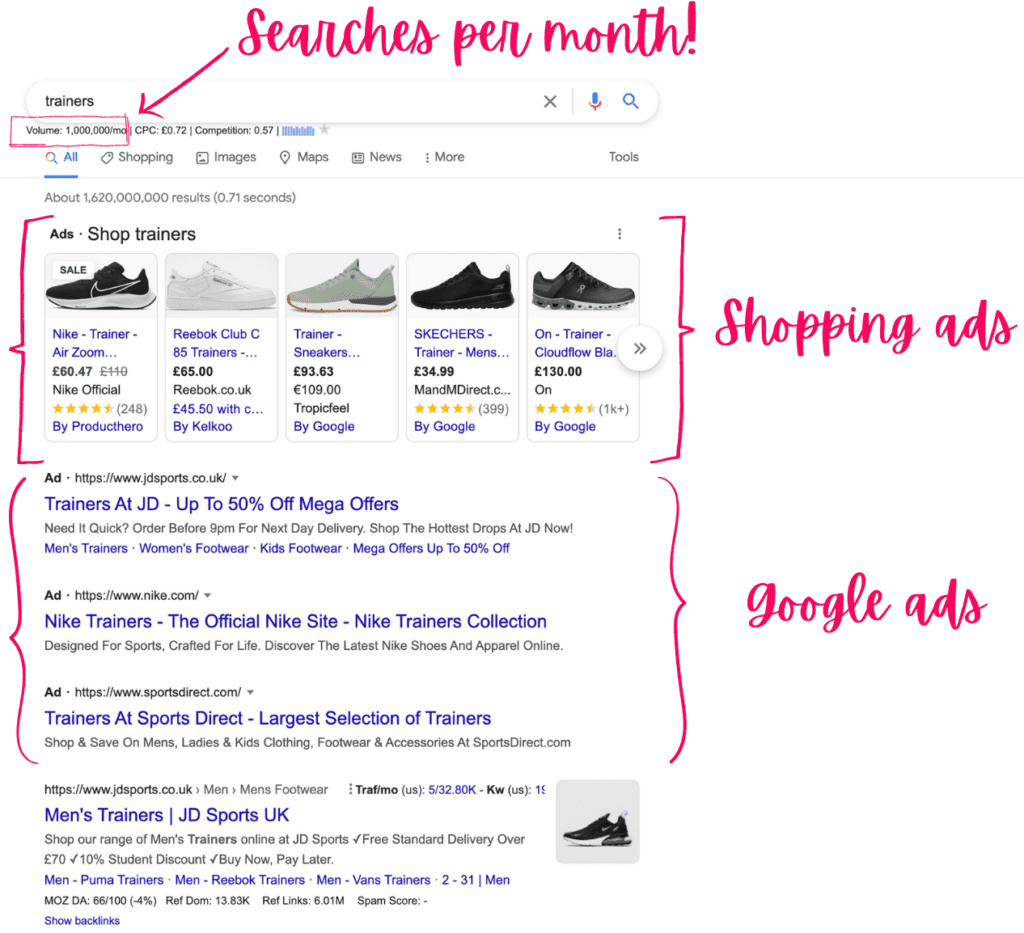Switch to the News tab

point(377,157)
